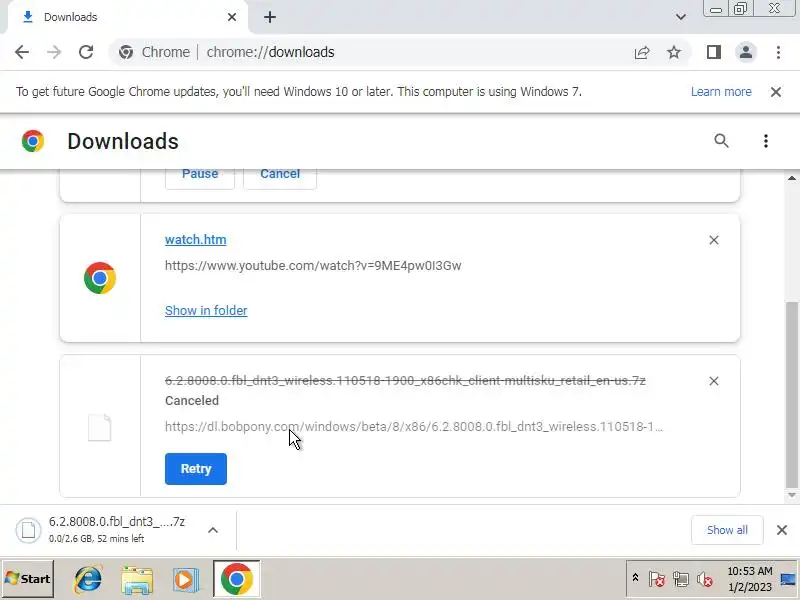Open Windows Media Player from taskbar
The image size is (800, 600).
186,580
